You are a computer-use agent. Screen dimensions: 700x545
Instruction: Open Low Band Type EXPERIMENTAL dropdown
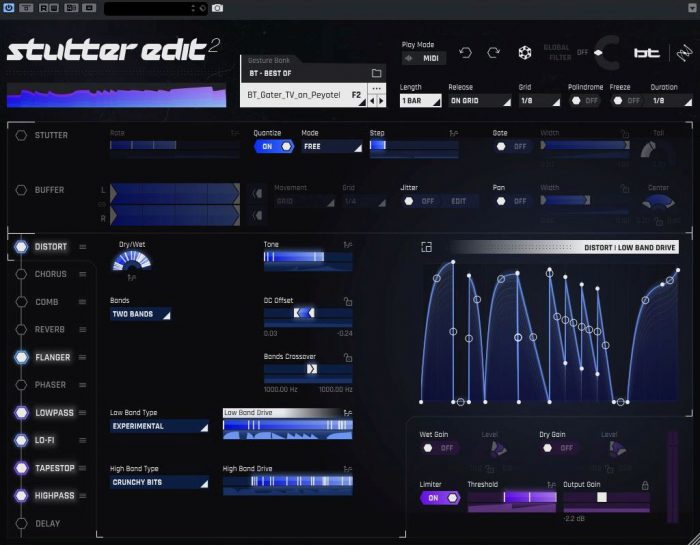pyautogui.click(x=159, y=426)
